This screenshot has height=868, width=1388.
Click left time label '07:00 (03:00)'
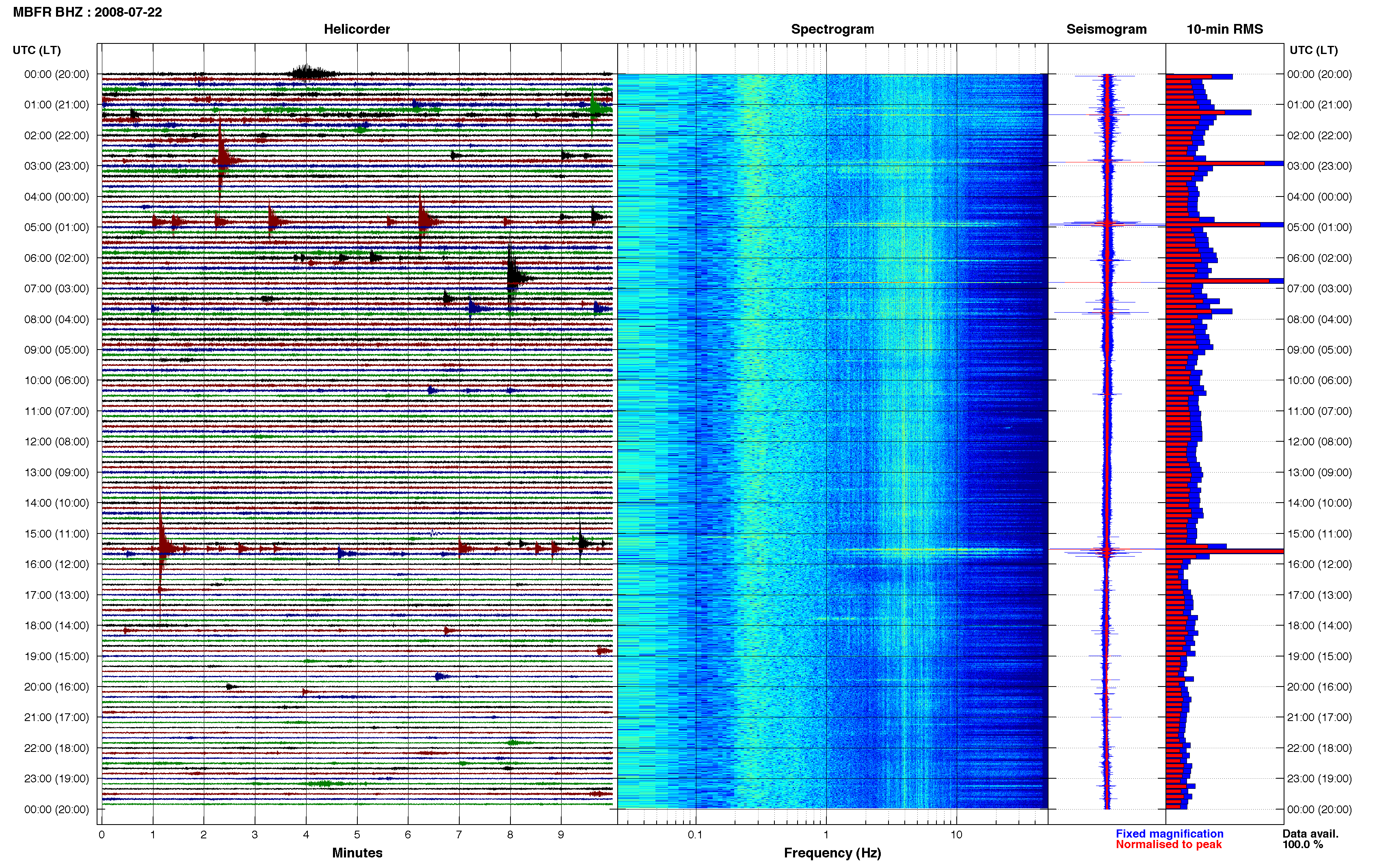(x=56, y=289)
